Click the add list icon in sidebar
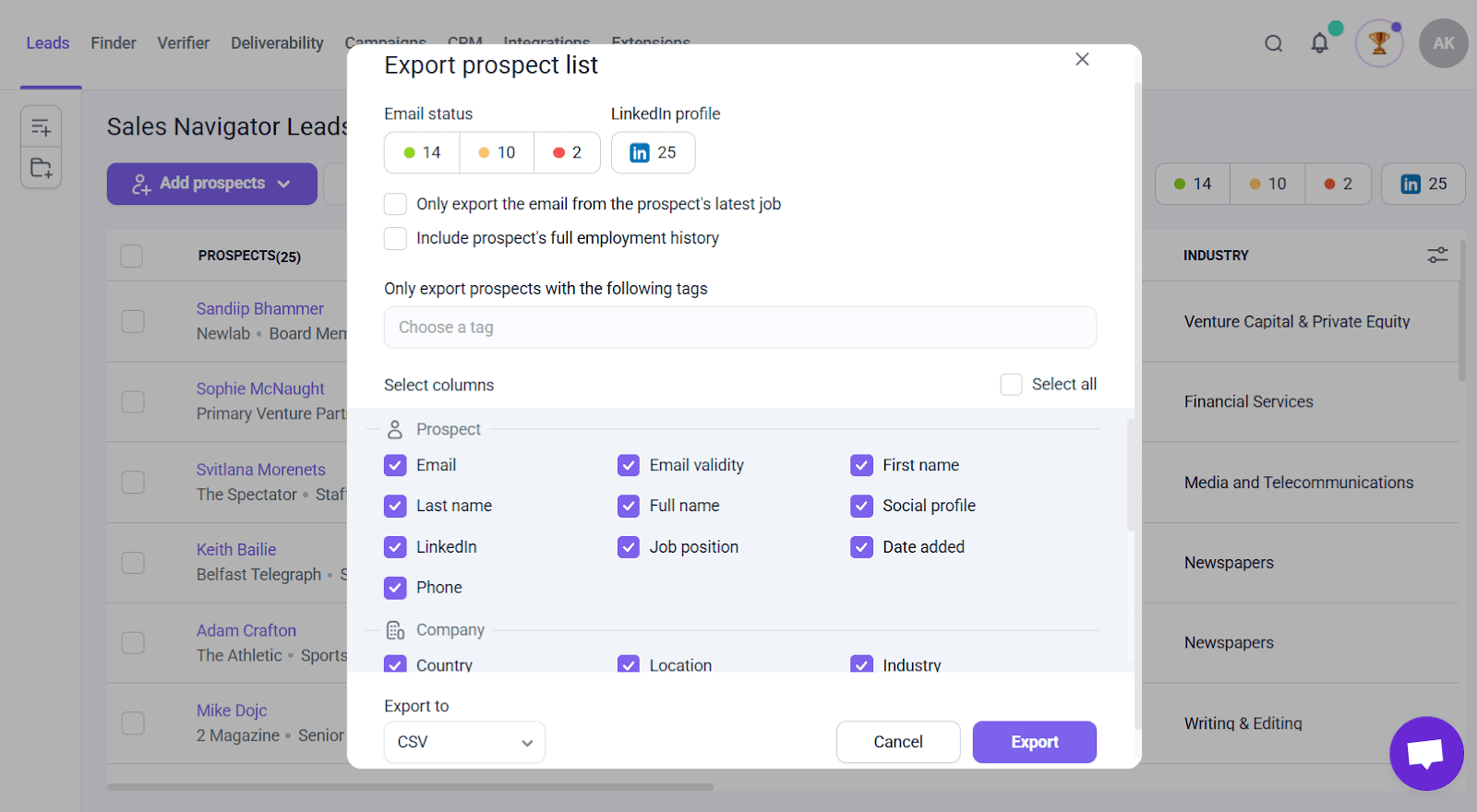The image size is (1477, 812). coord(42,127)
